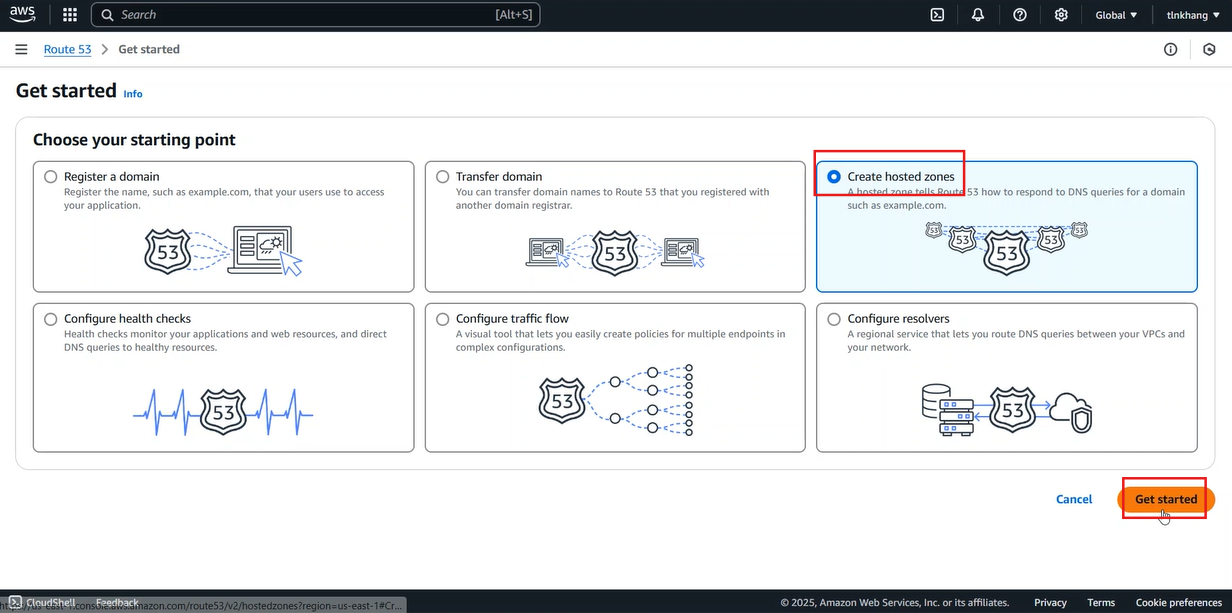Click the [Alt+S] shortcut hint in search
1232x613 pixels.
point(514,15)
